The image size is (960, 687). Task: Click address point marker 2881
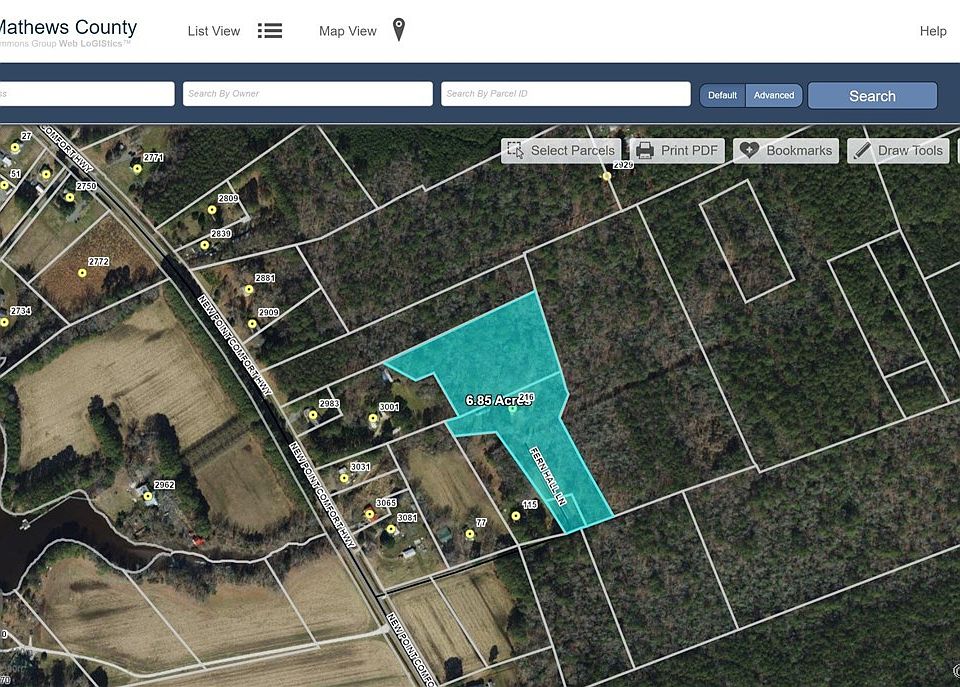pos(249,290)
